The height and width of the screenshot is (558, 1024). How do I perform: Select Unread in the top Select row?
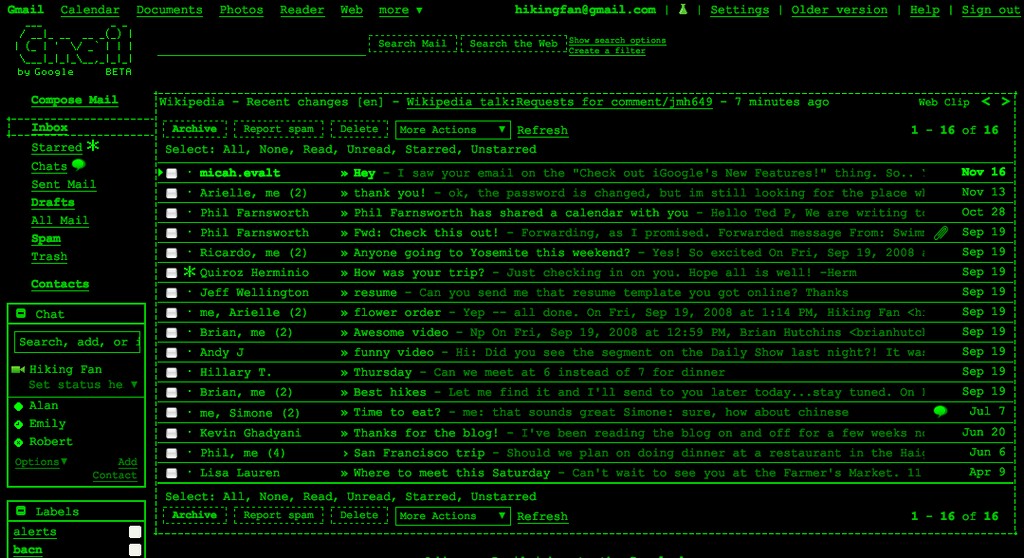[x=370, y=150]
